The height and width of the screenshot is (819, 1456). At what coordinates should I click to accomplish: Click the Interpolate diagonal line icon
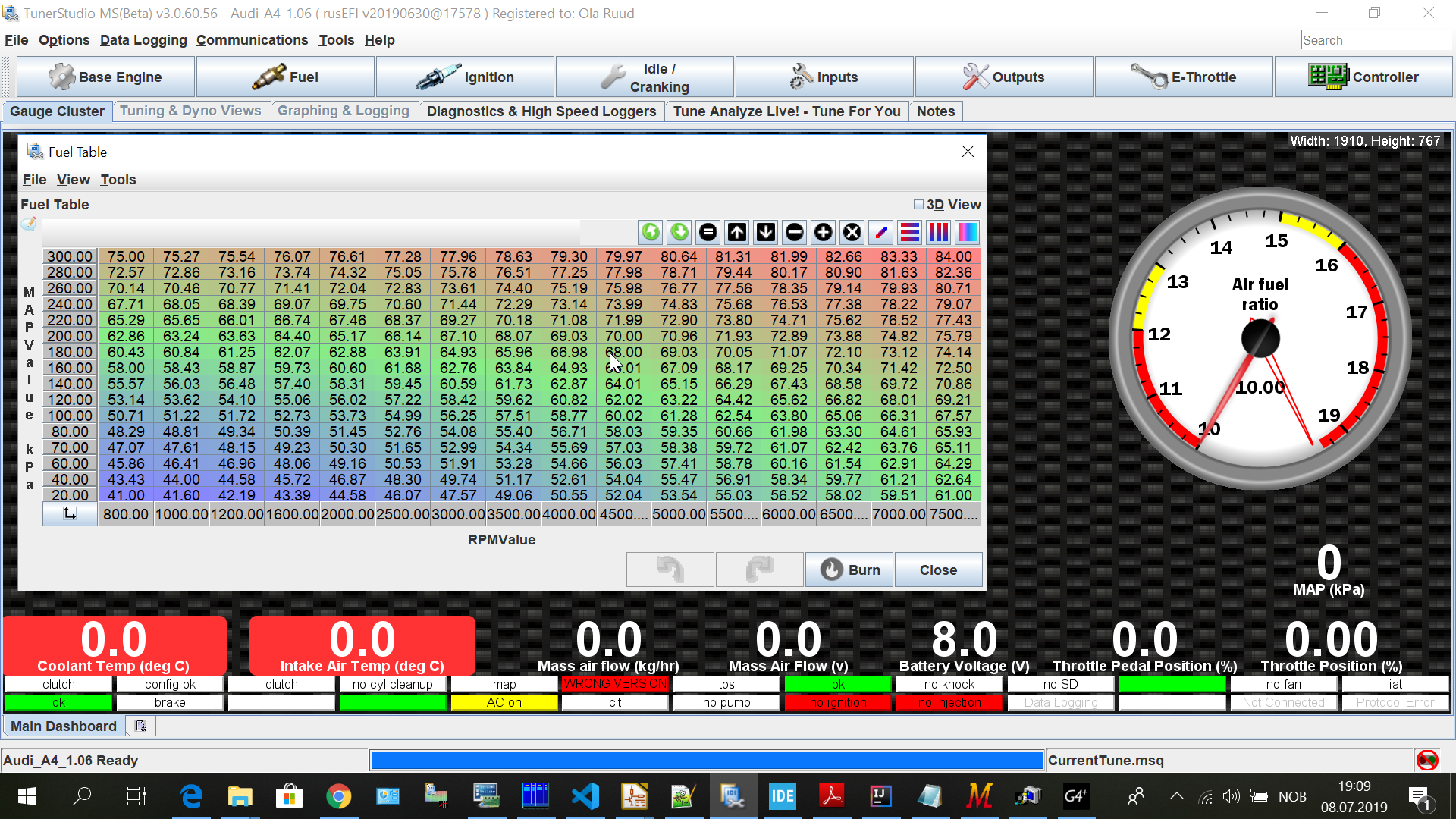coord(881,232)
